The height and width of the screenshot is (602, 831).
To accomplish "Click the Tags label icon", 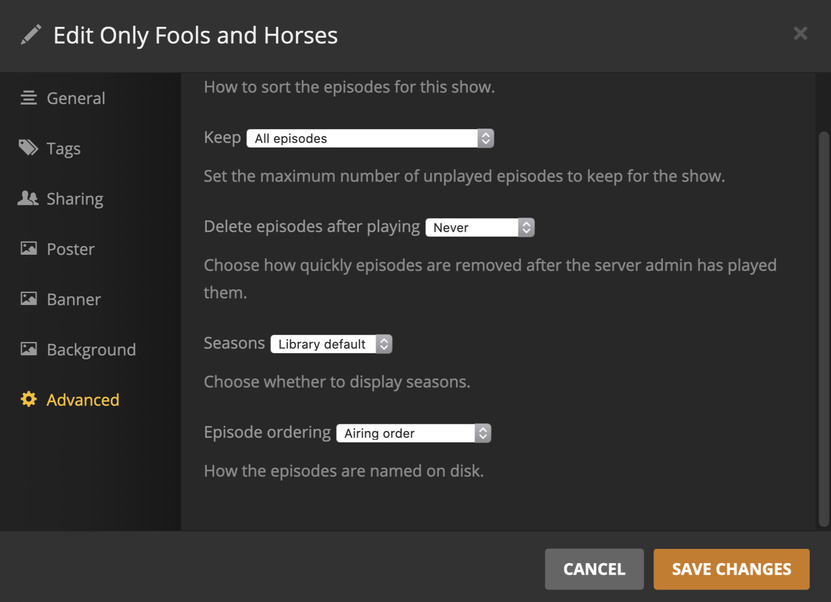I will pos(28,148).
